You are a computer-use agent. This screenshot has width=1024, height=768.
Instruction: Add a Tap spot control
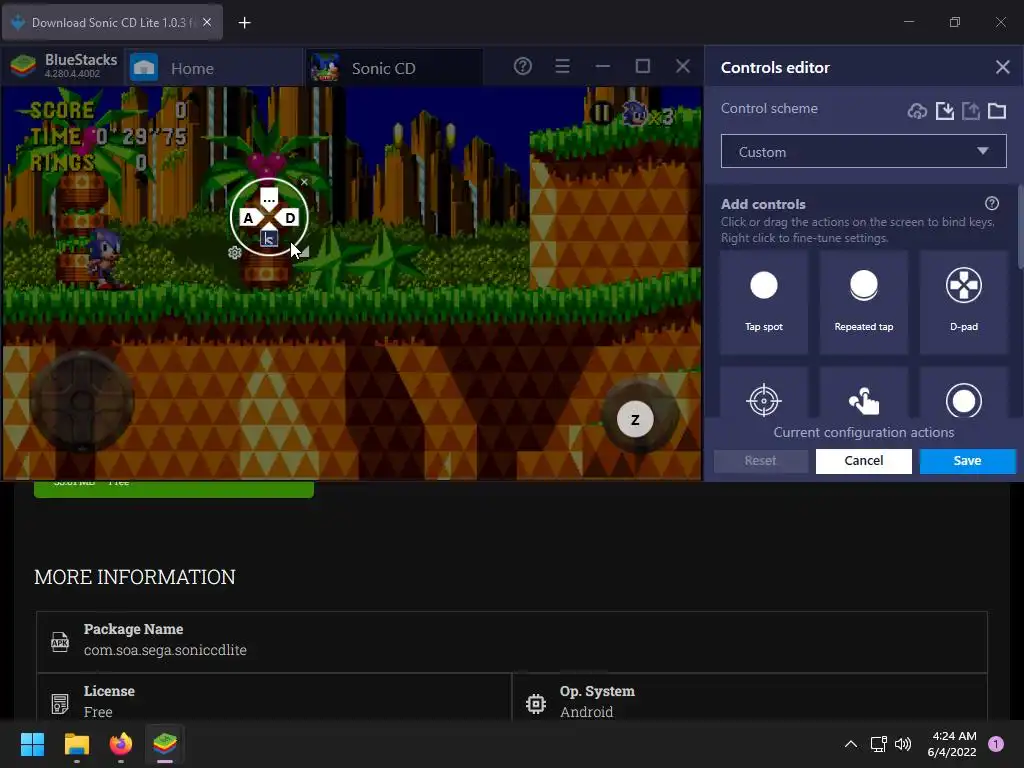763,302
